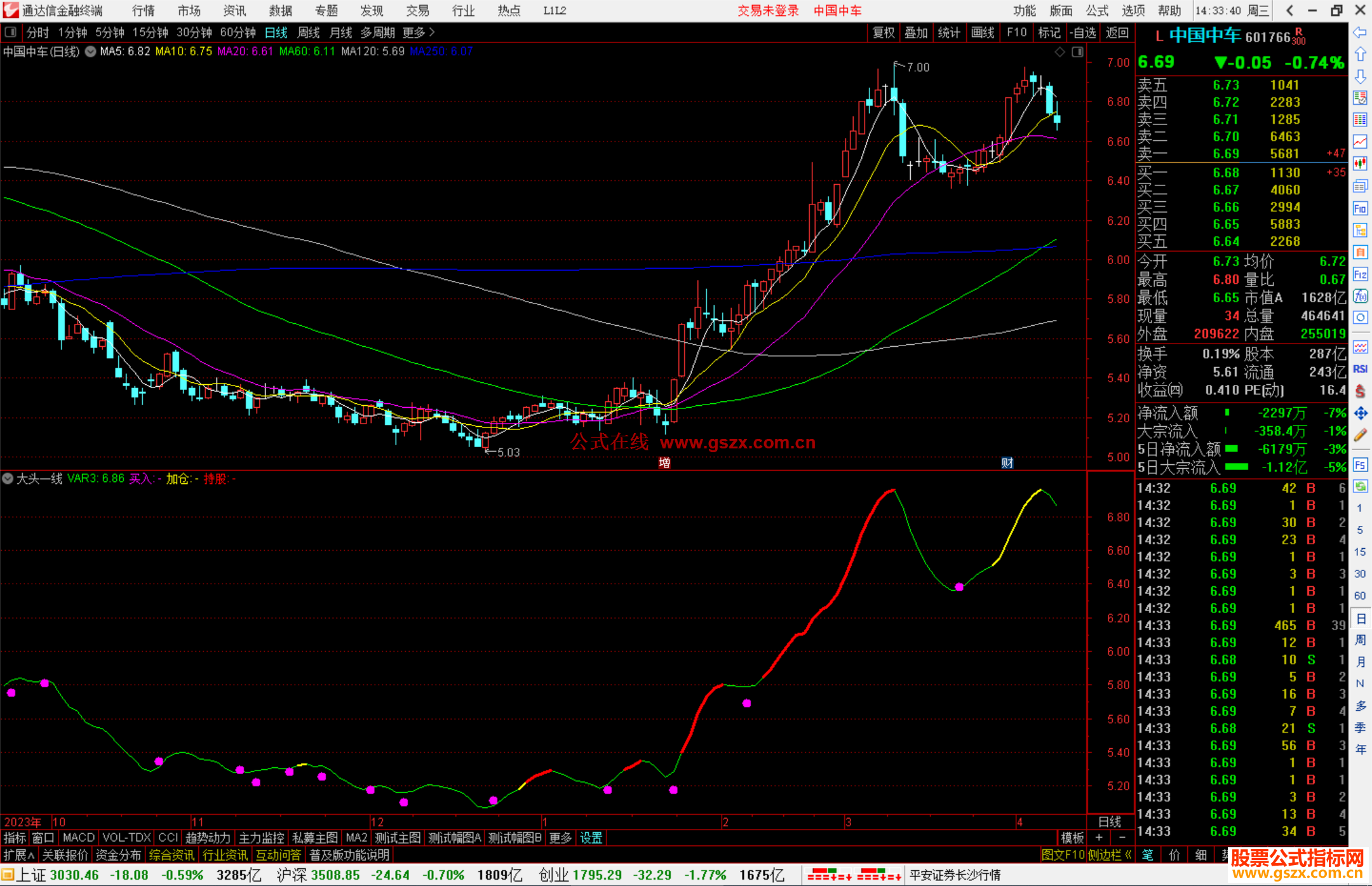The width and height of the screenshot is (1372, 886).
Task: Click the plus zoom button beside 模板
Action: [x=1100, y=838]
